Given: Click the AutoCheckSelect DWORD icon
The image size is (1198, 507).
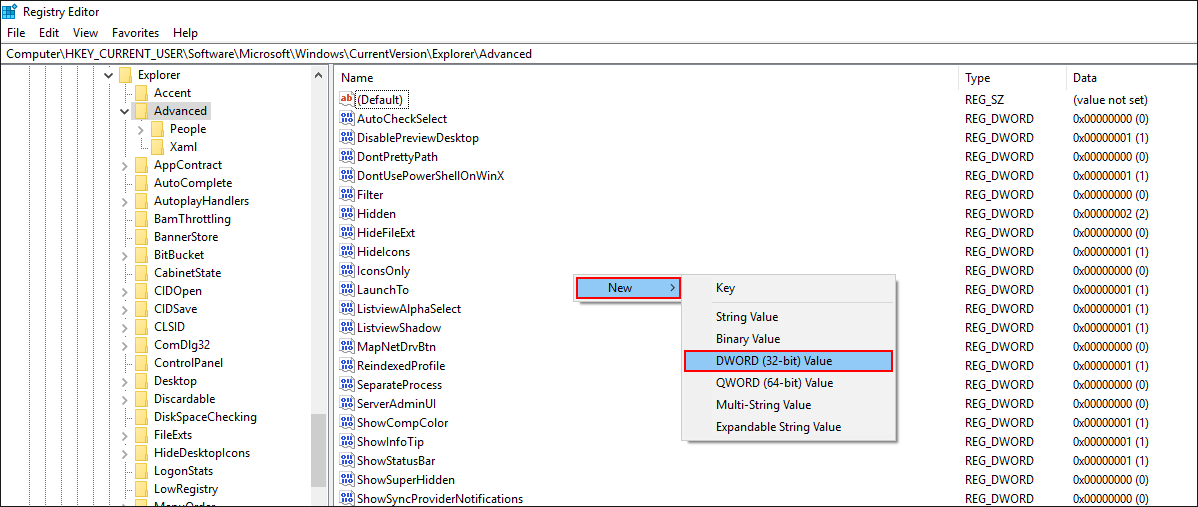Looking at the screenshot, I should 347,118.
